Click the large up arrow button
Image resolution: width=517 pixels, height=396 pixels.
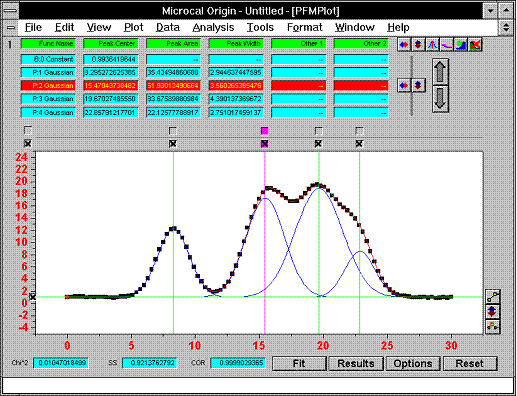(440, 71)
